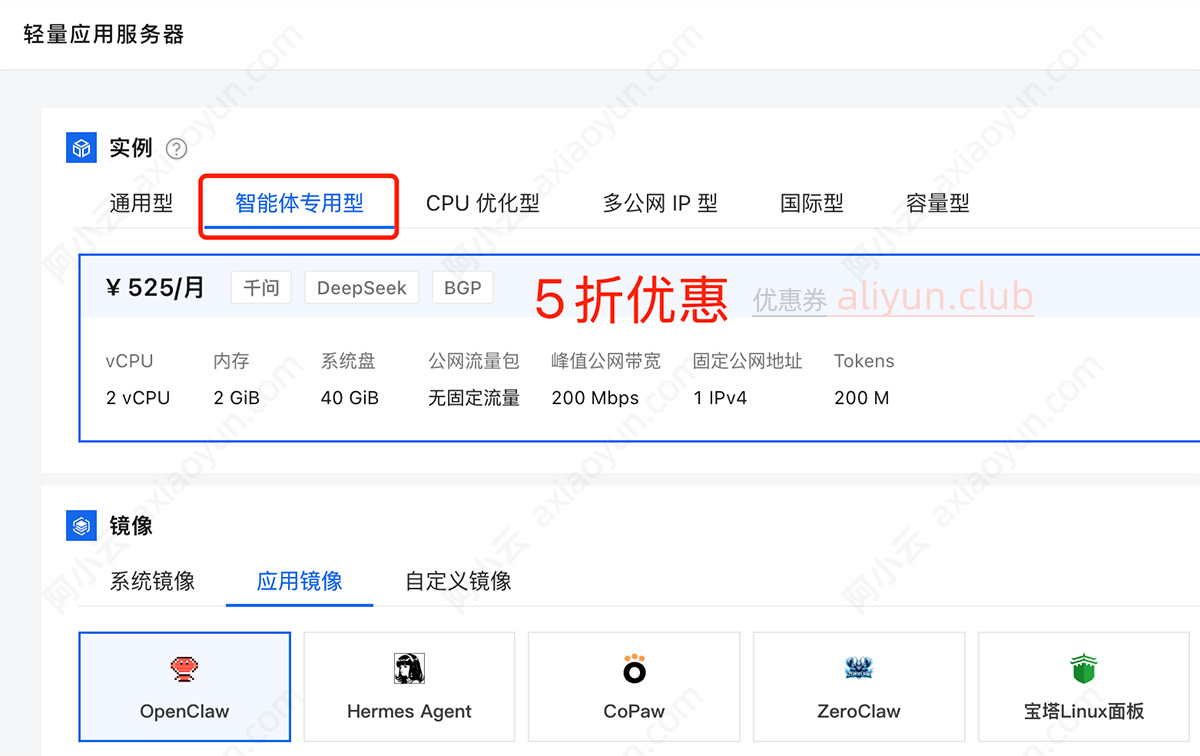Choose the 宝塔Linux面板 image card
This screenshot has height=756, width=1200.
pos(1084,686)
